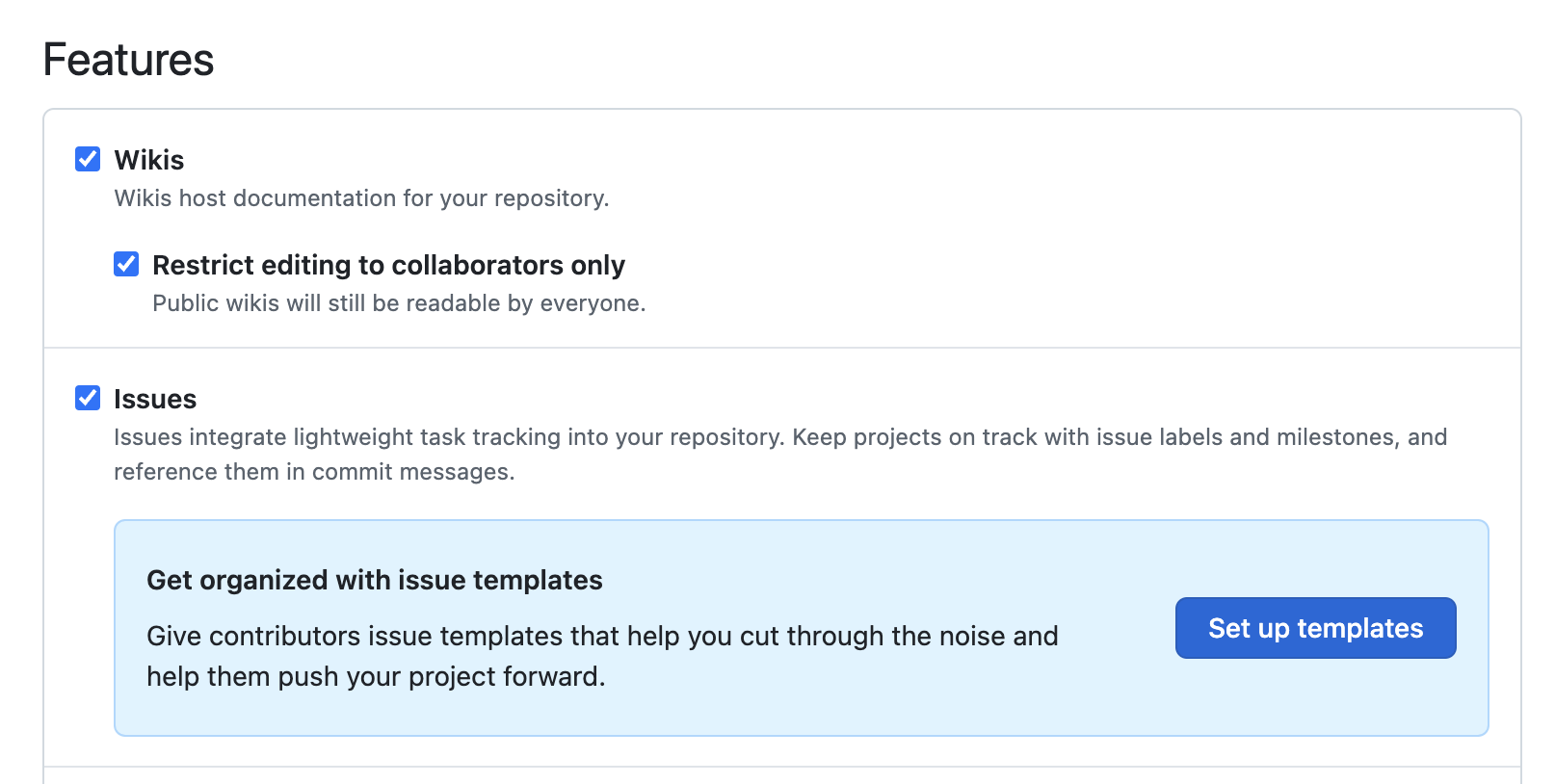Viewport: 1555px width, 784px height.
Task: Disable the Wikis feature checkbox
Action: [88, 160]
